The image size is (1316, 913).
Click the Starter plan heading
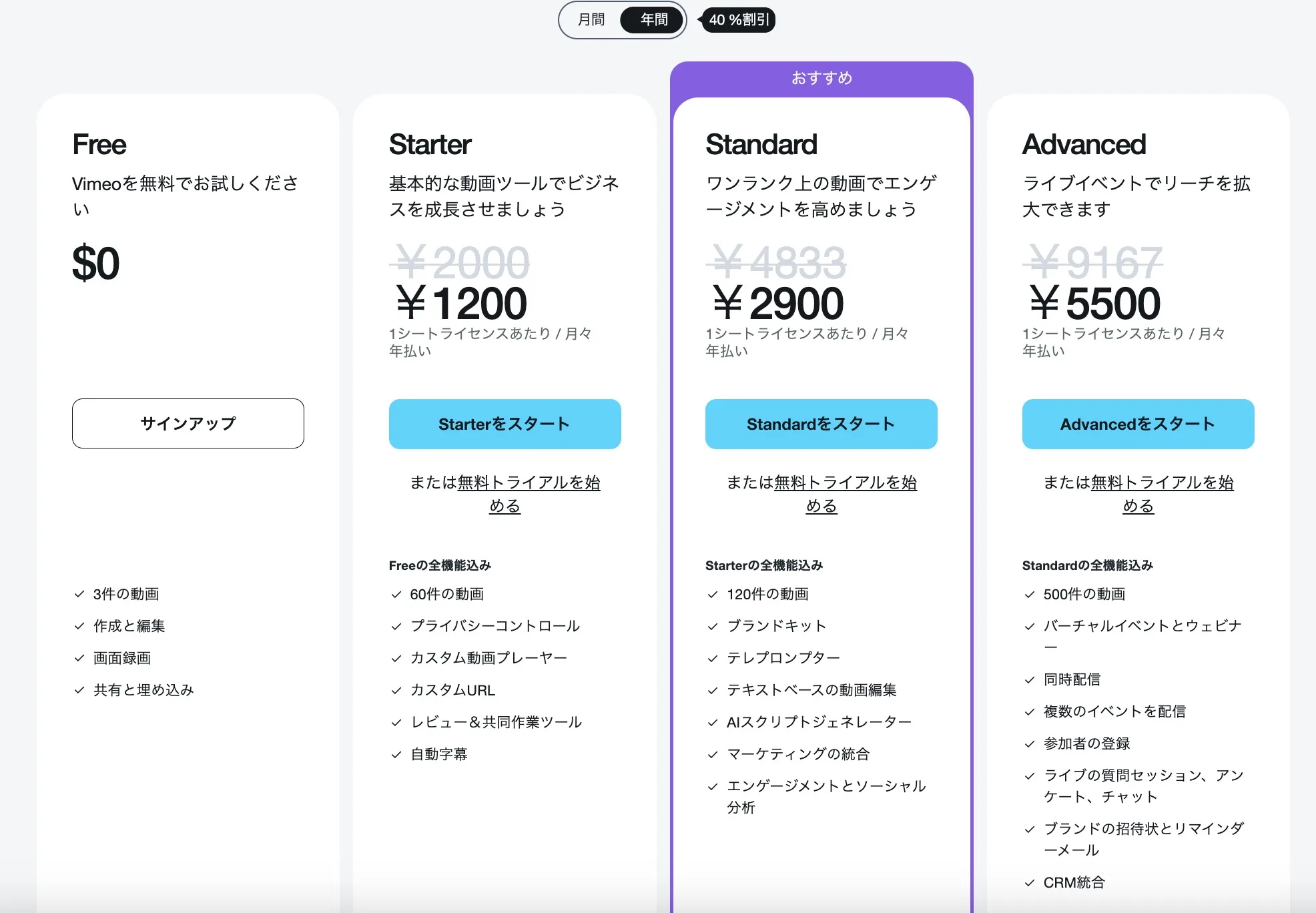430,144
